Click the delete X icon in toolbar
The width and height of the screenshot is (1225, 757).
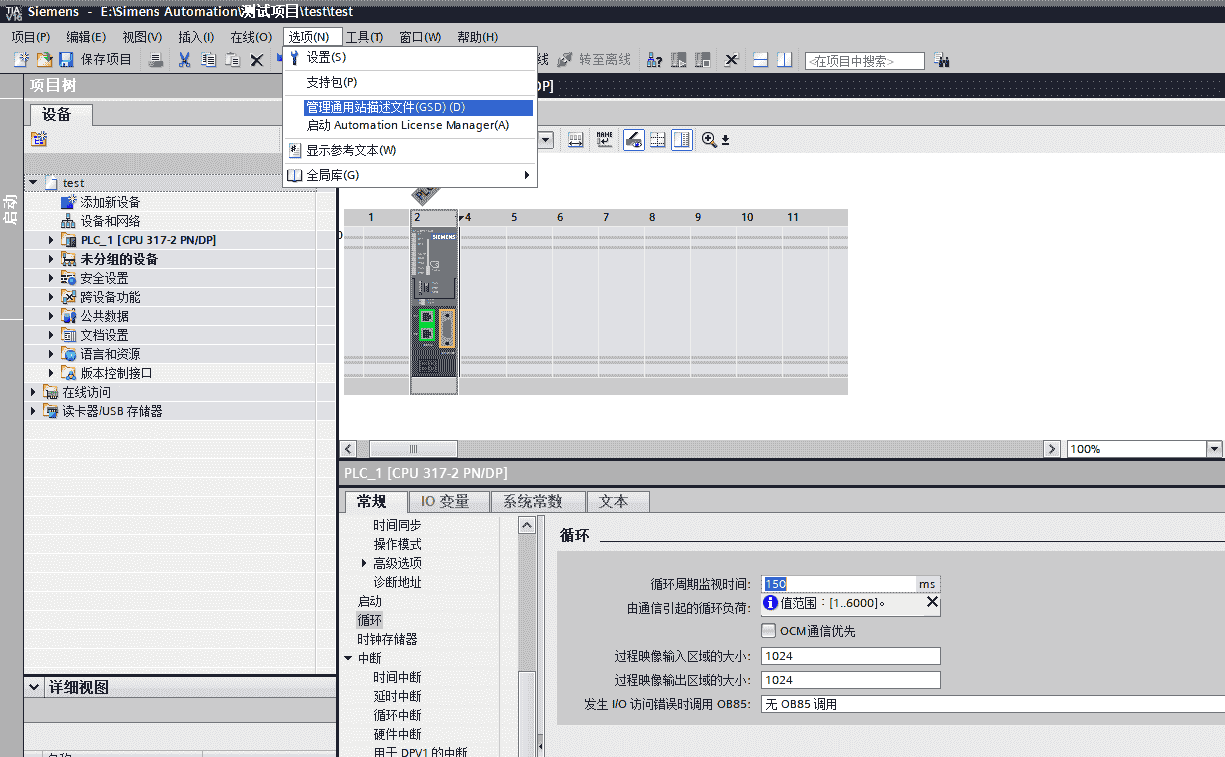point(257,60)
